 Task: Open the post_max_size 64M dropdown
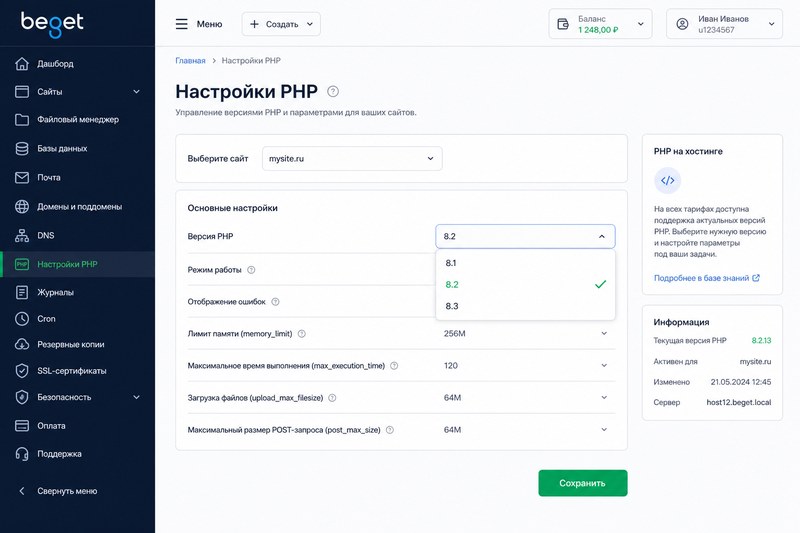(x=525, y=430)
